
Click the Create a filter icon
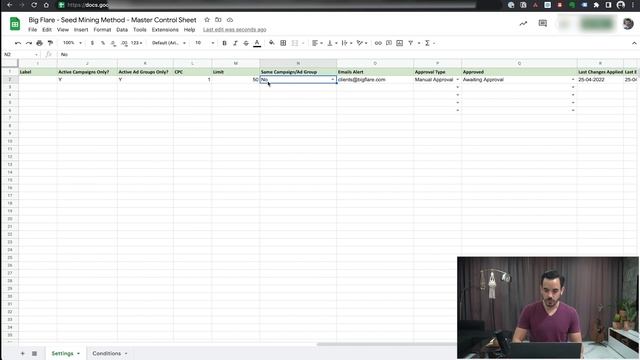point(411,43)
